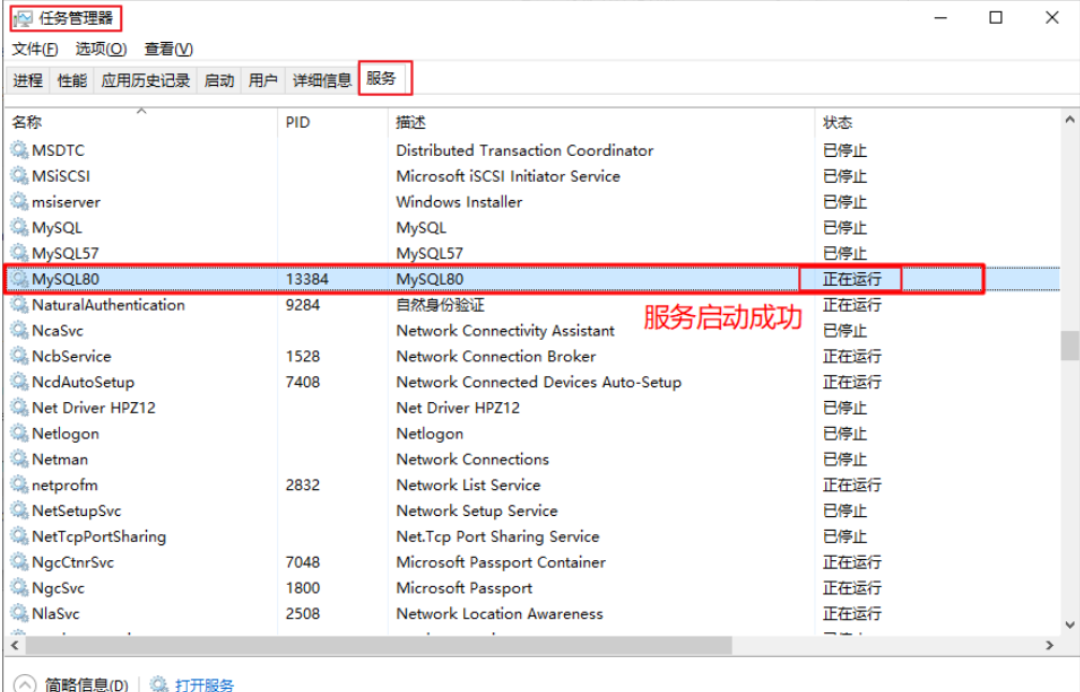Click the 正在运行 status of MySQL80
This screenshot has height=692, width=1080.
[x=852, y=279]
